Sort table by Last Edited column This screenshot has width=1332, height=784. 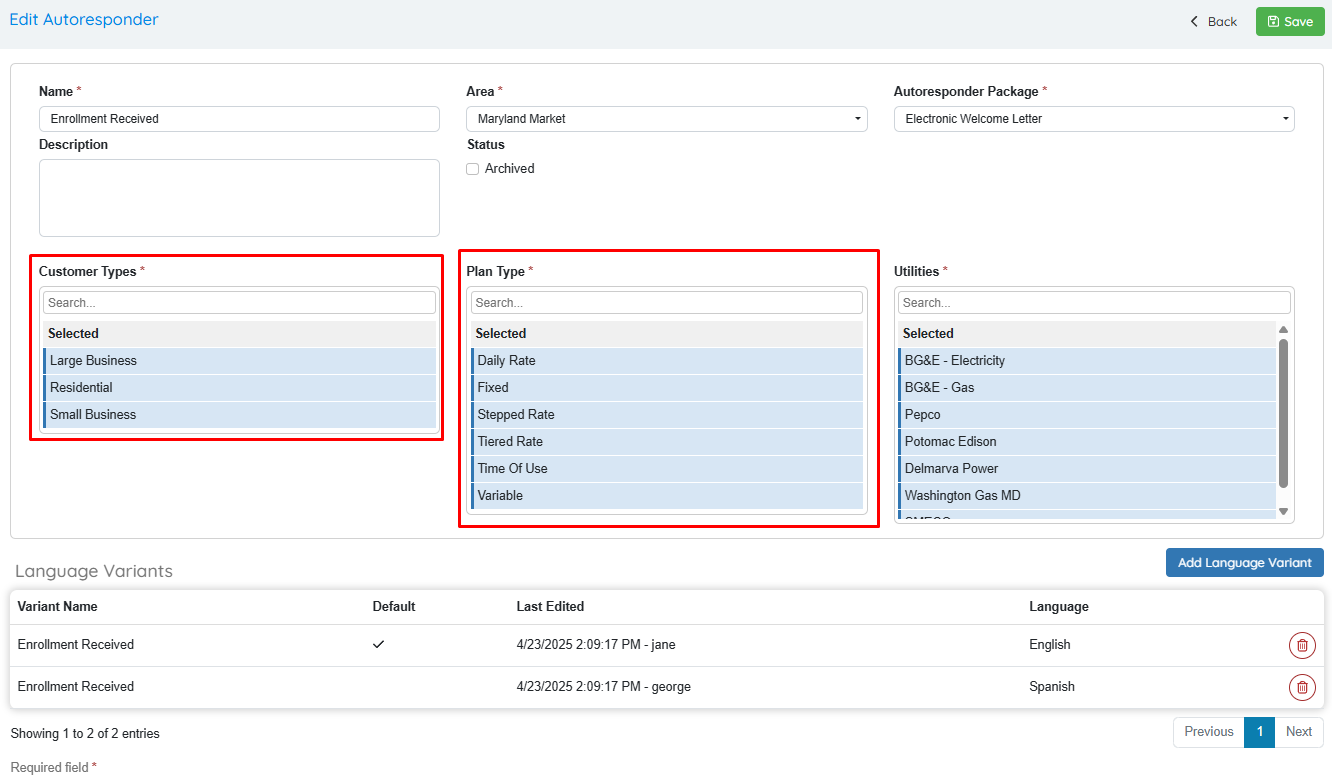point(550,607)
